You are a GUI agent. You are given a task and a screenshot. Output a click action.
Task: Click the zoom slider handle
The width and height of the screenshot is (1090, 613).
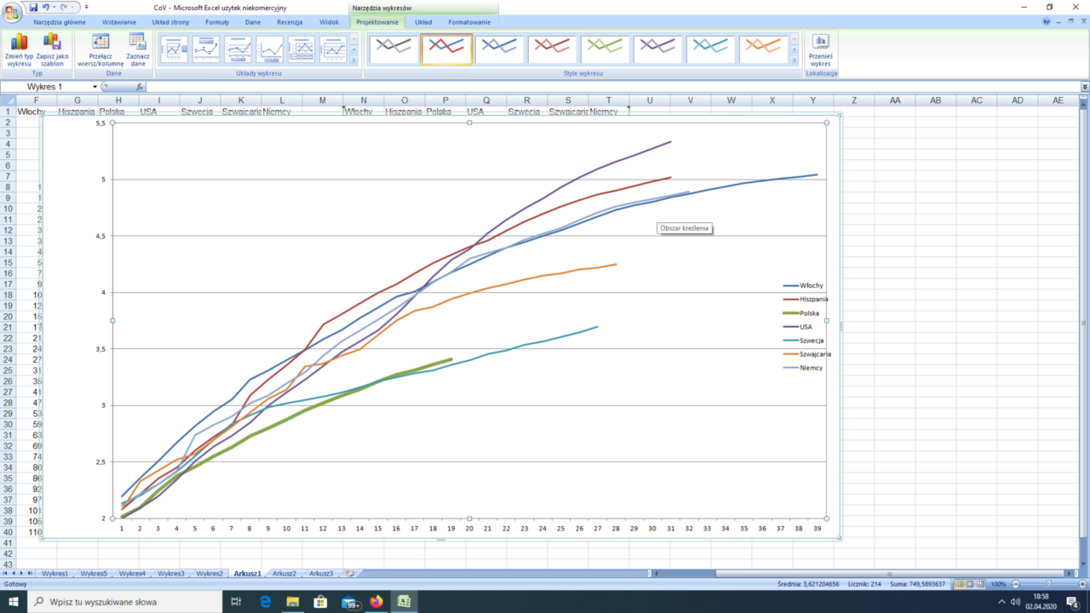[x=1049, y=585]
